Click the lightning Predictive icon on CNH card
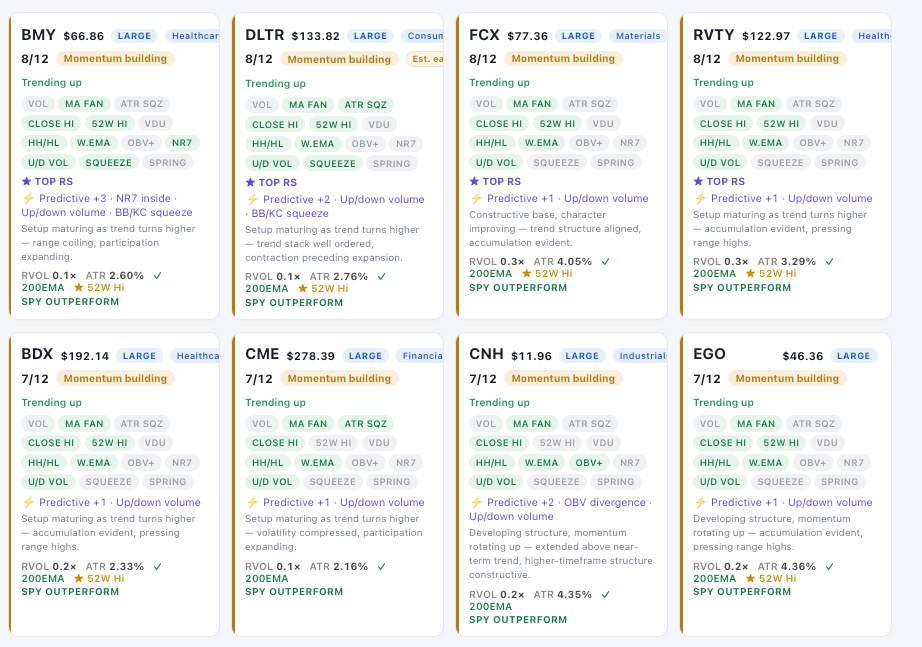 pyautogui.click(x=476, y=502)
